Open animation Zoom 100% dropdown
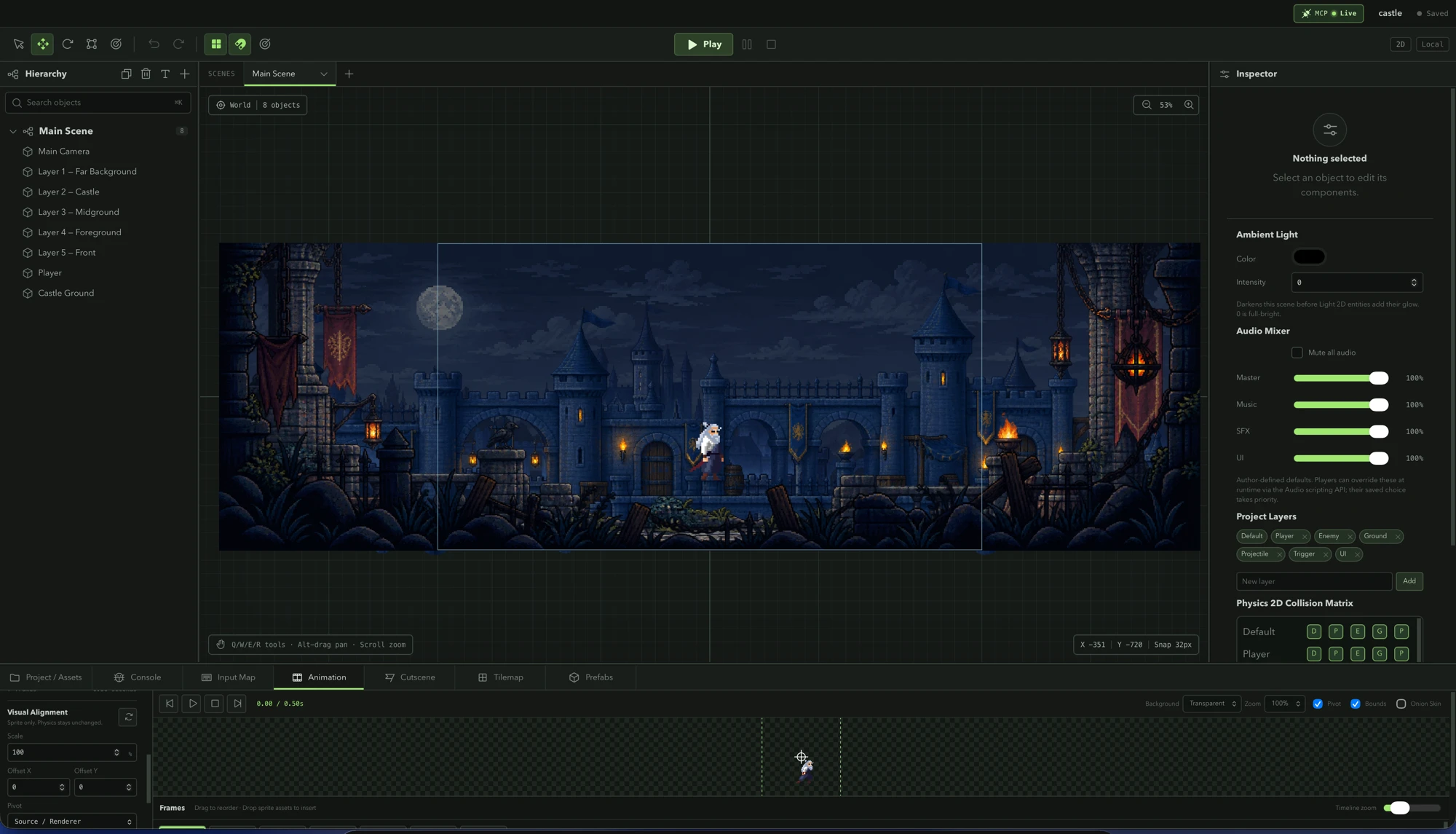1456x834 pixels. tap(1284, 704)
